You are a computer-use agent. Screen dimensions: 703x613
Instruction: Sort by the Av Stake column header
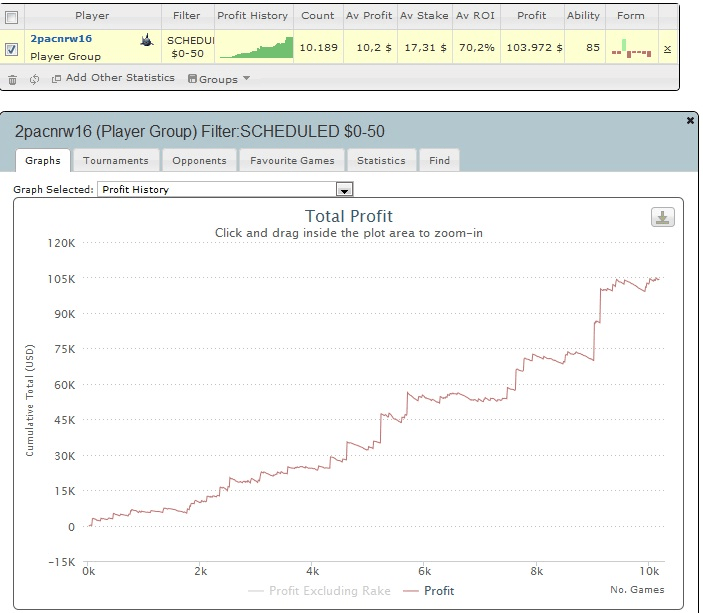(x=424, y=16)
